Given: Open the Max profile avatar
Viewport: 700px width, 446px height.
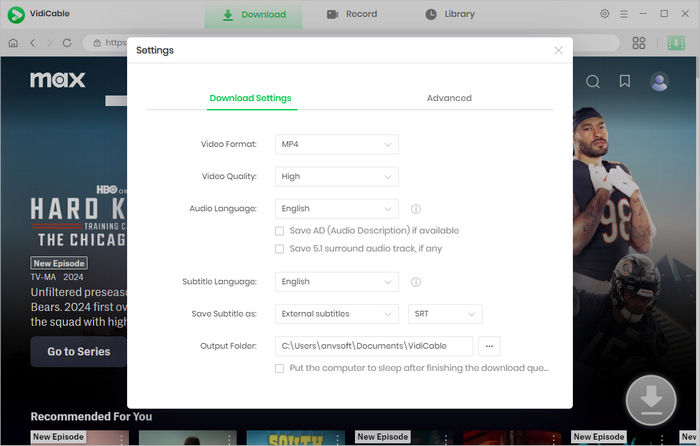Looking at the screenshot, I should (659, 82).
